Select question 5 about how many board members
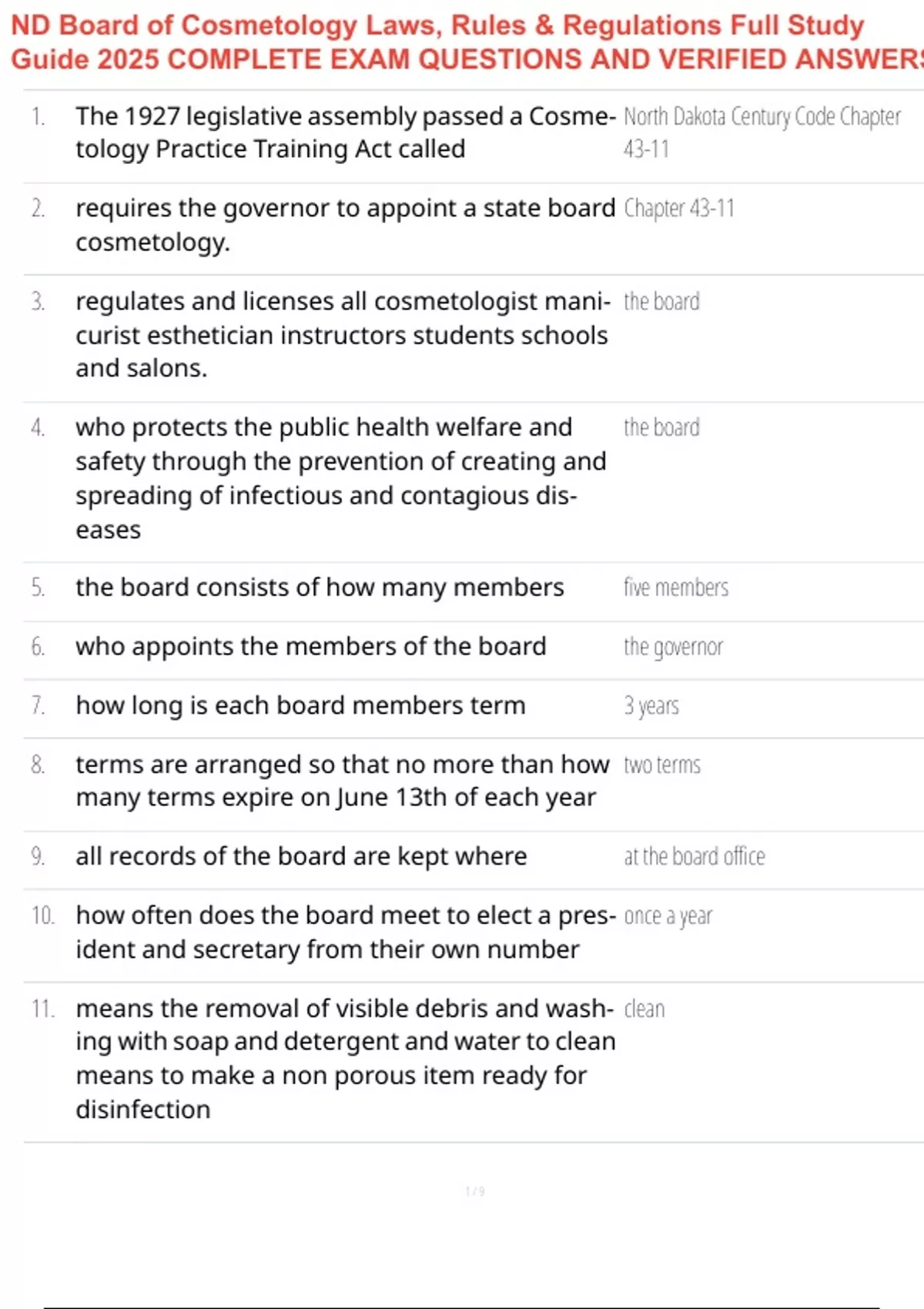Image resolution: width=924 pixels, height=1309 pixels. (320, 588)
